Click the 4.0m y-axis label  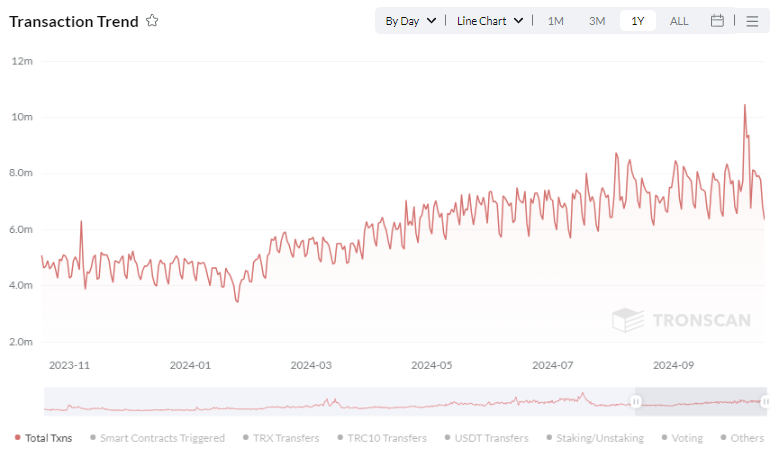click(x=21, y=285)
